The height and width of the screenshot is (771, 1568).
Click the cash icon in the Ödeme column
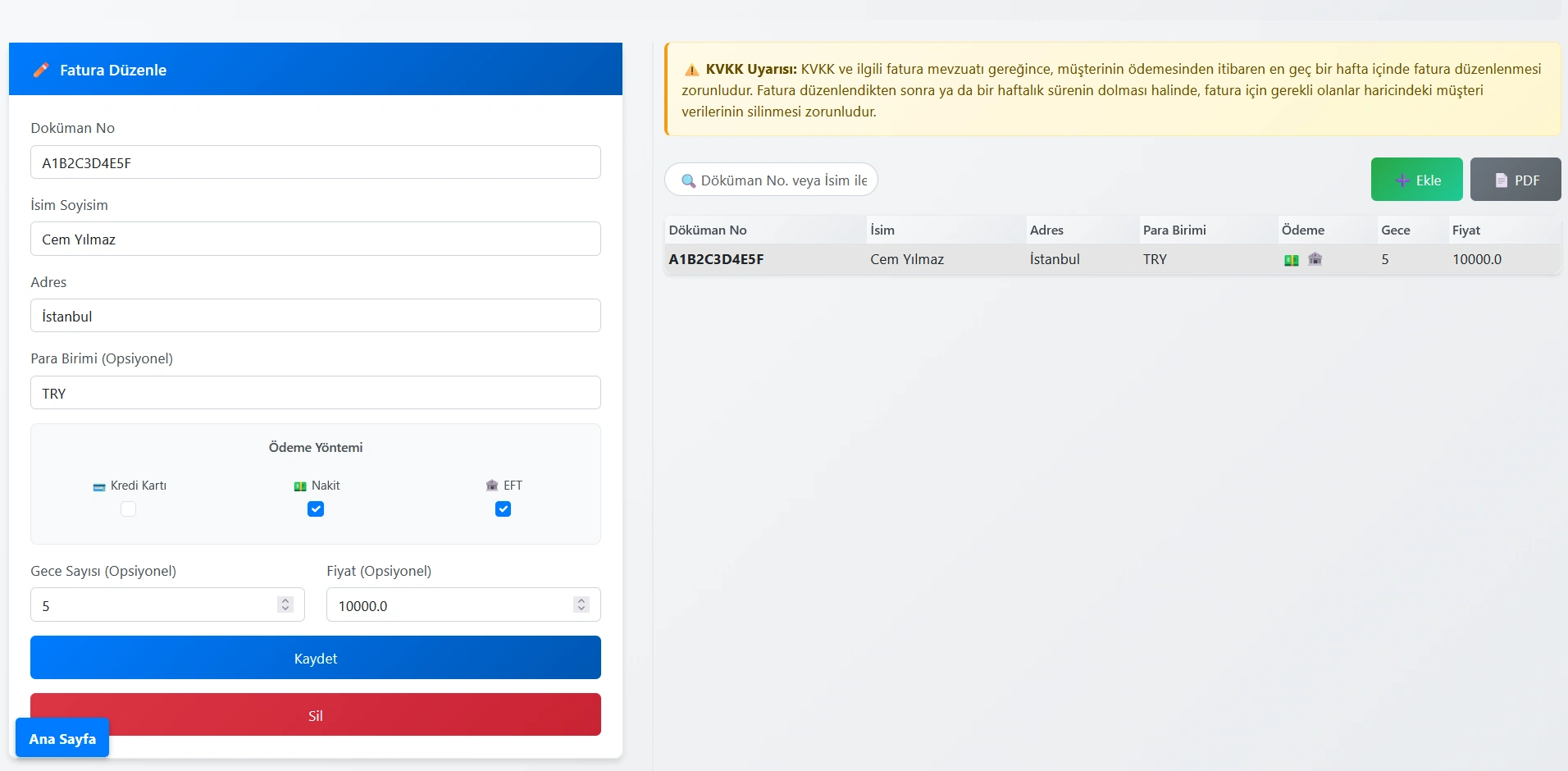(1291, 260)
